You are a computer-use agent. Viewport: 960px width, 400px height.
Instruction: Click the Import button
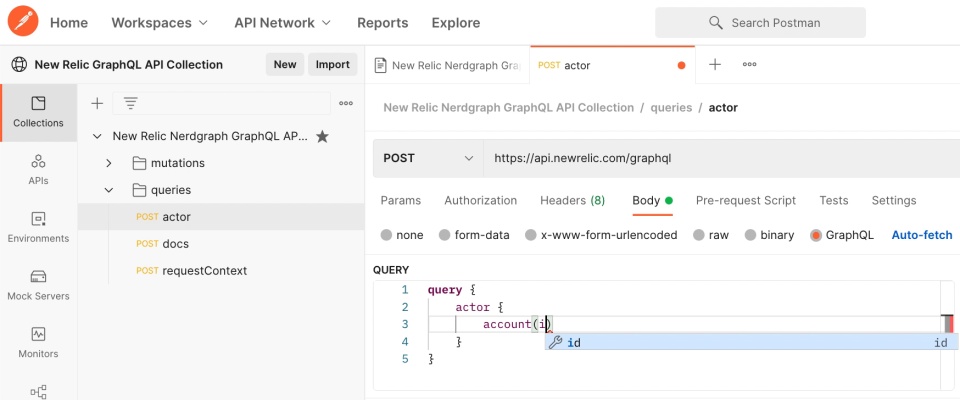tap(332, 64)
